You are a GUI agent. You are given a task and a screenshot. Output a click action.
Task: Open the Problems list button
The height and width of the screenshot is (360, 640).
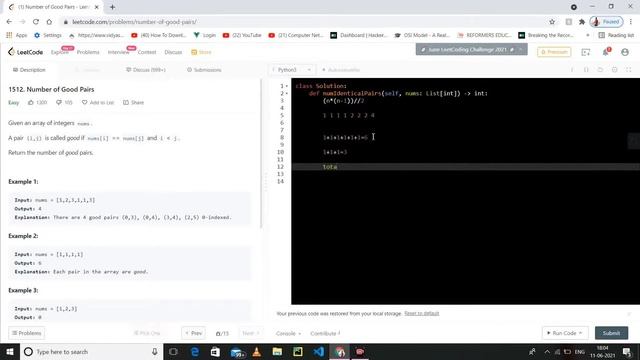pos(27,333)
